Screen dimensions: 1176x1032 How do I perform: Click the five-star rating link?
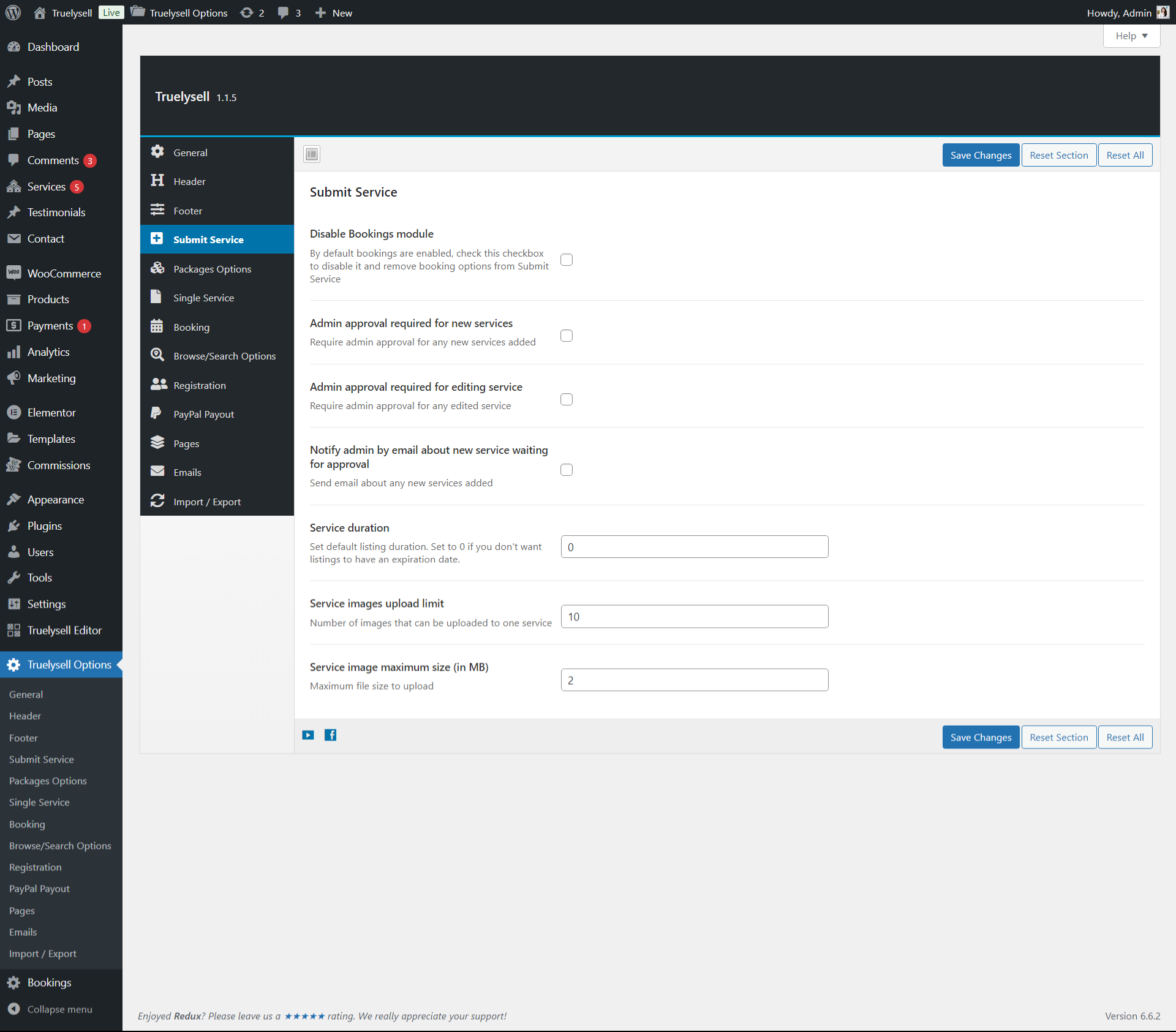[304, 1016]
